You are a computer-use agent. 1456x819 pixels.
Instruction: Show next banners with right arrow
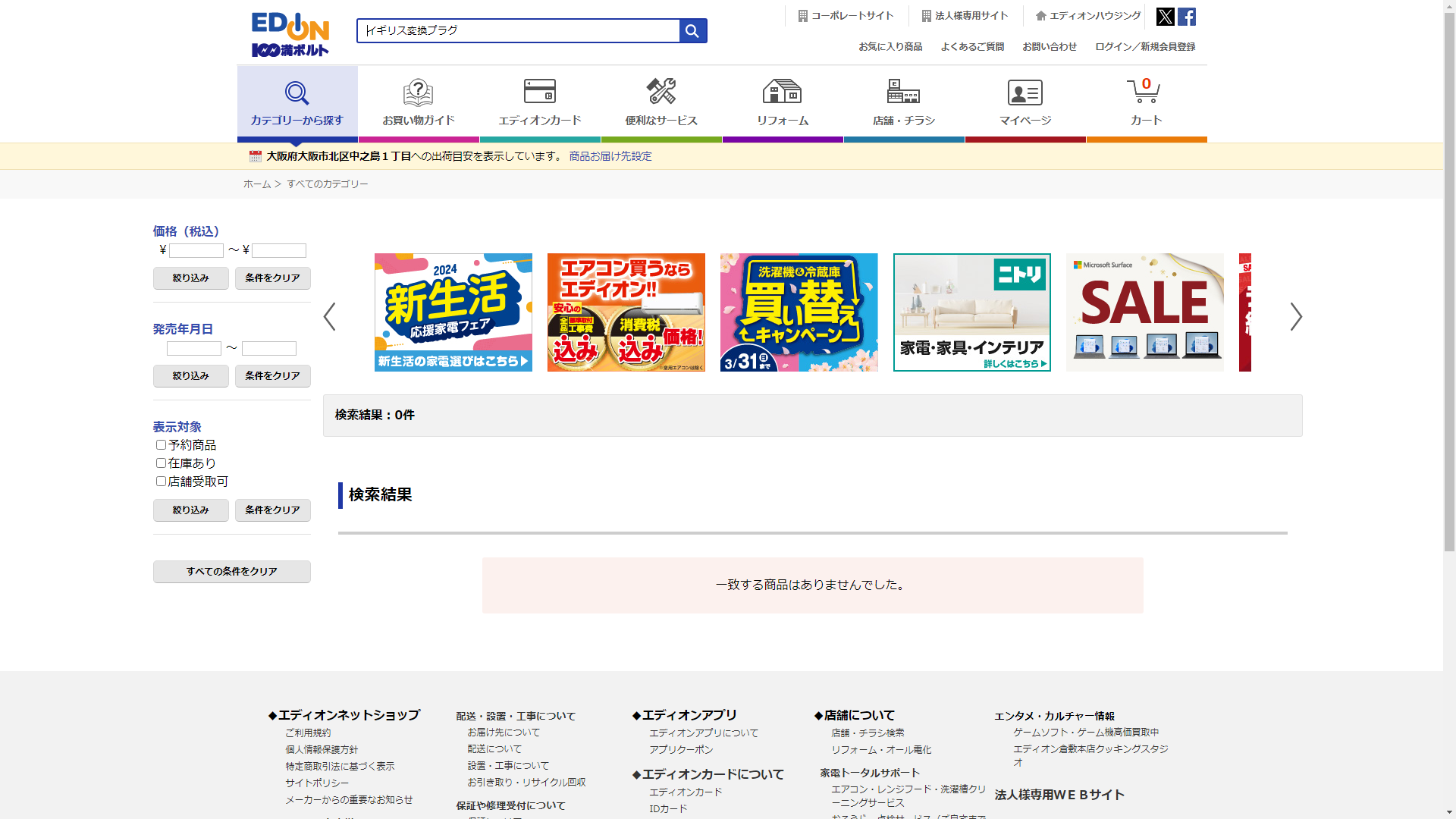point(1296,316)
